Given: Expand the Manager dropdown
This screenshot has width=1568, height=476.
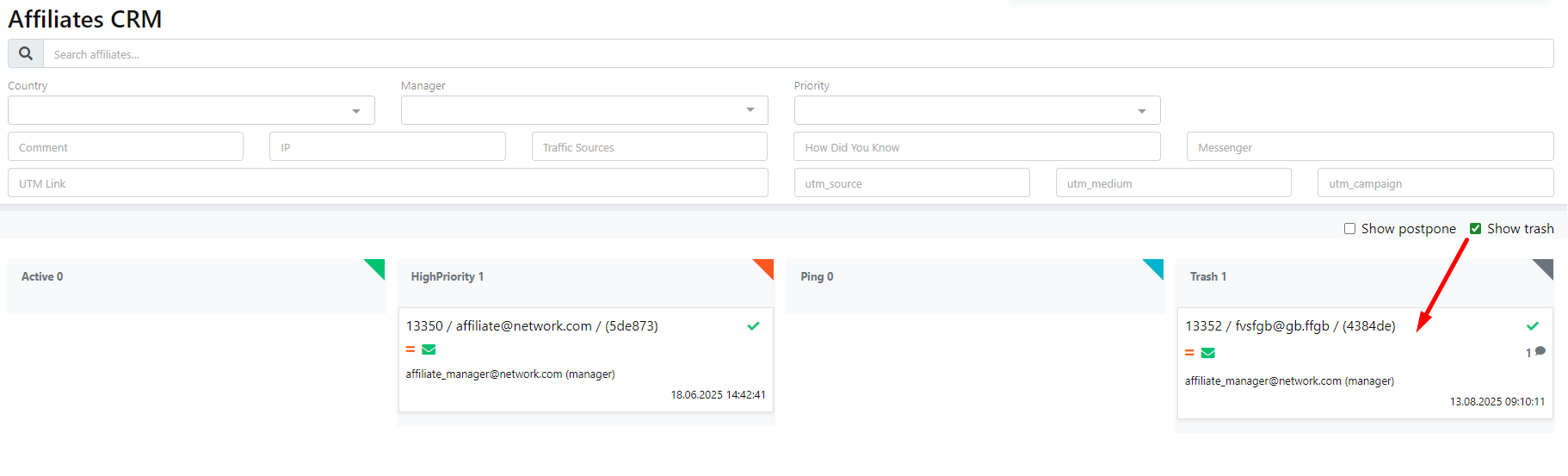Looking at the screenshot, I should point(583,110).
